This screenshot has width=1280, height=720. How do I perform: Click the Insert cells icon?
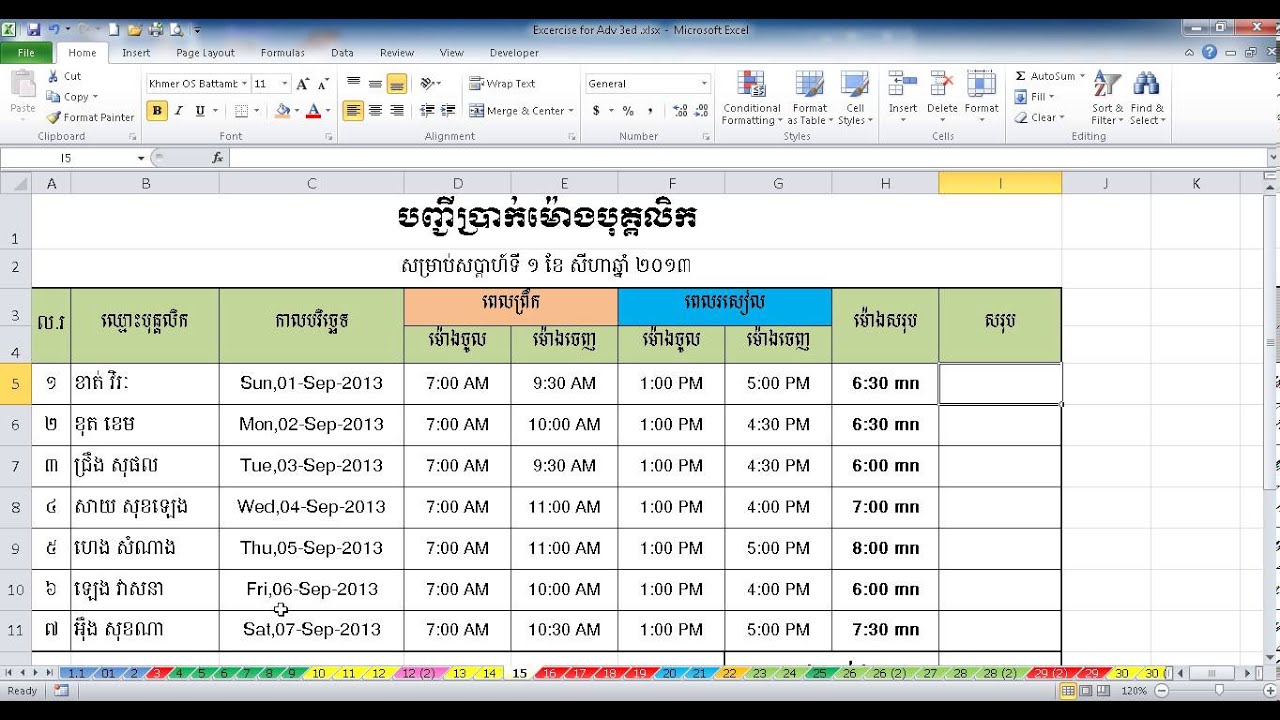903,85
